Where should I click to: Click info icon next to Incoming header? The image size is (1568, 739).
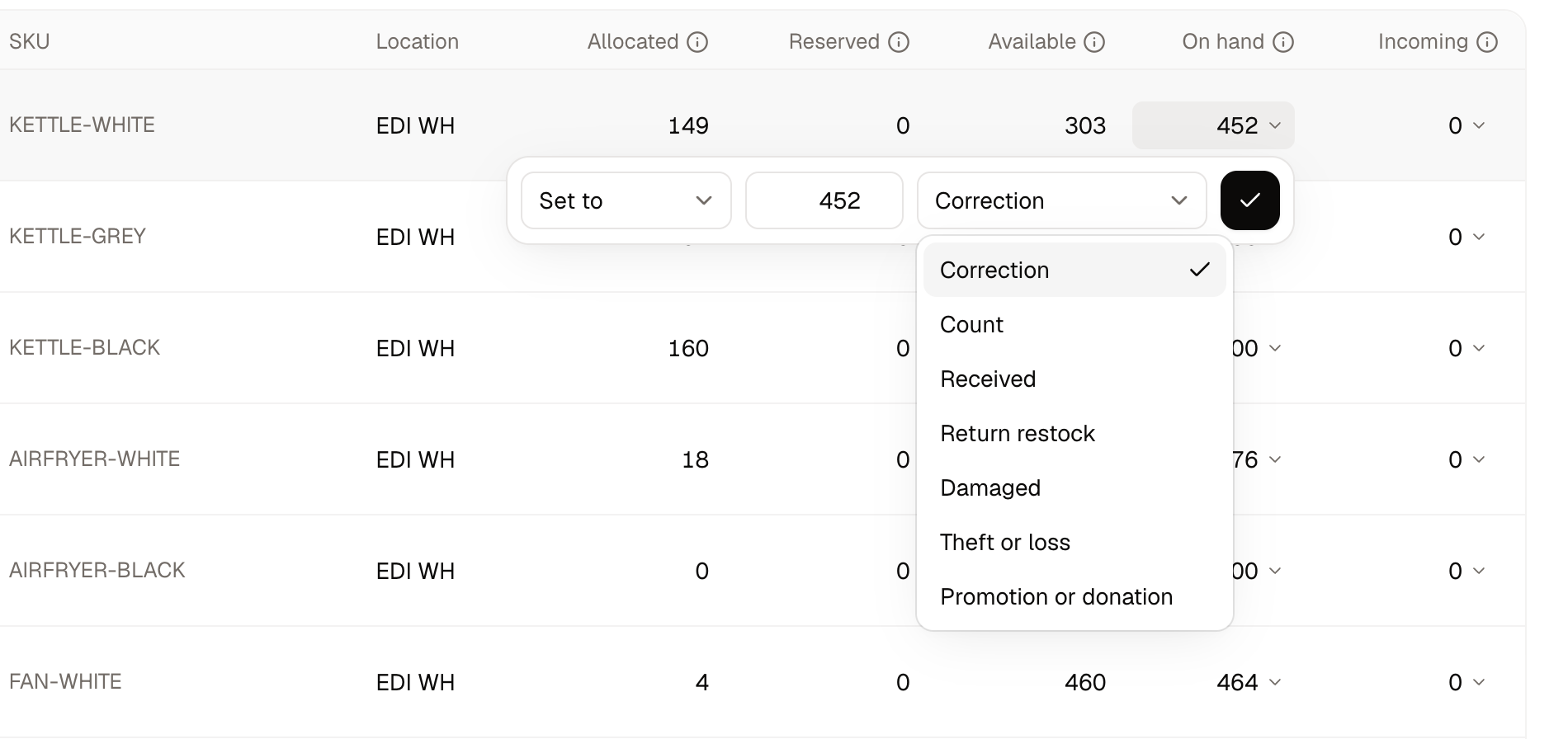click(1487, 42)
